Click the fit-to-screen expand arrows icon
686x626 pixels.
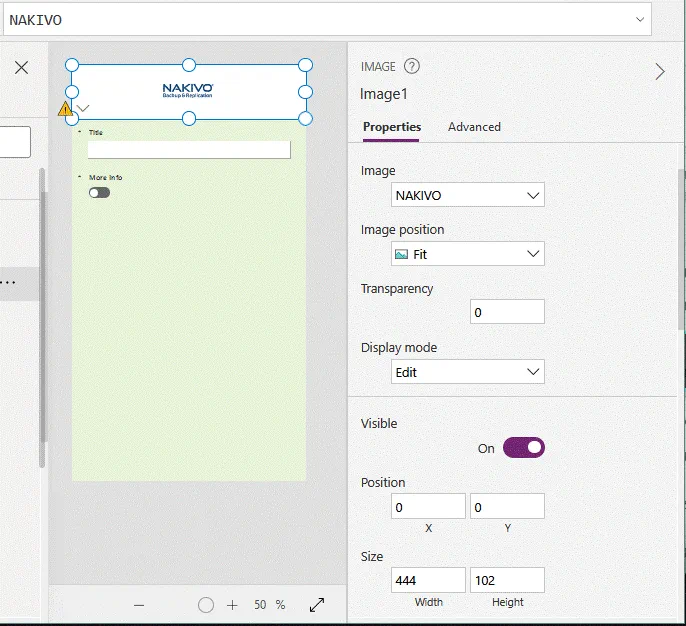[x=317, y=605]
